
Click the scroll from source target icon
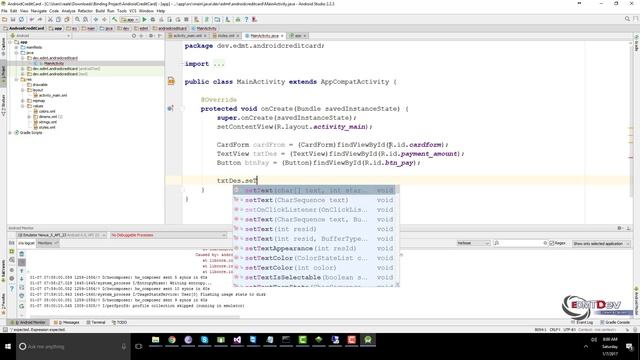click(133, 36)
